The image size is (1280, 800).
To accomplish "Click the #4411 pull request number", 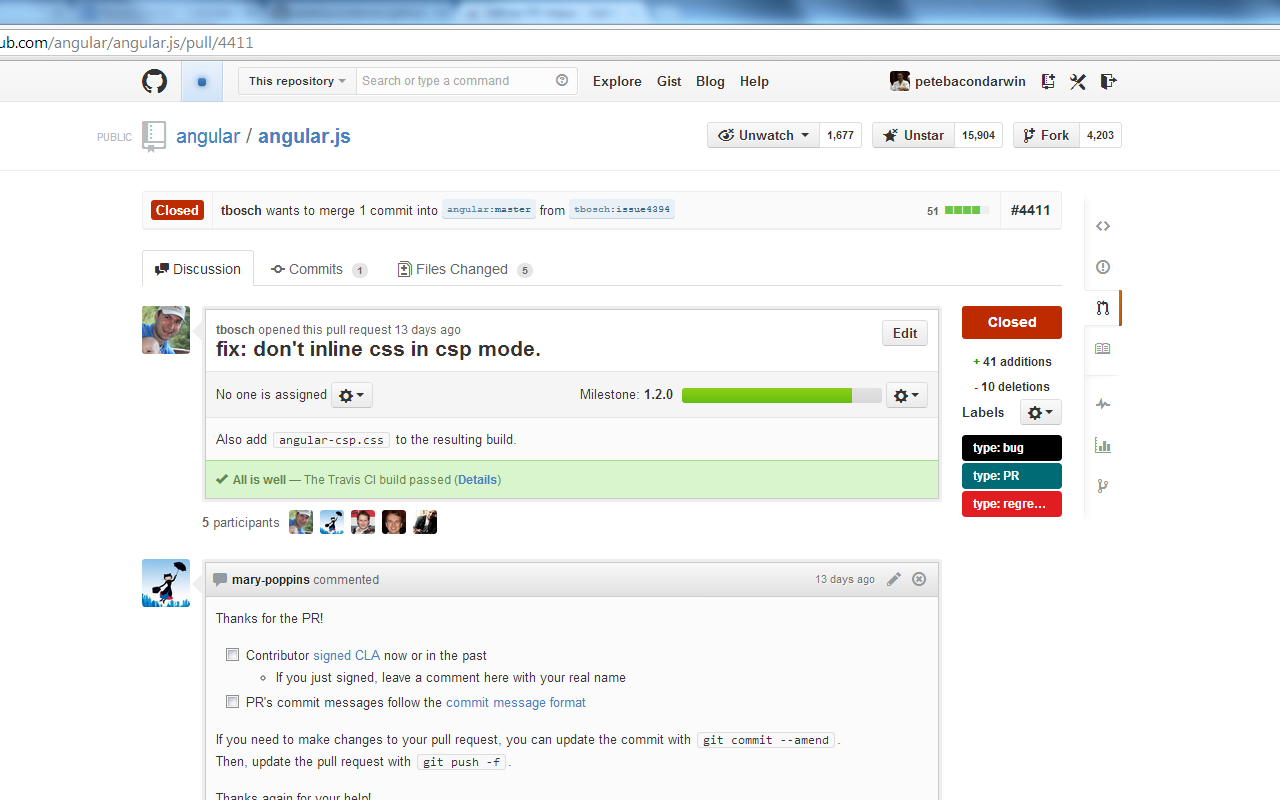I will 1030,210.
